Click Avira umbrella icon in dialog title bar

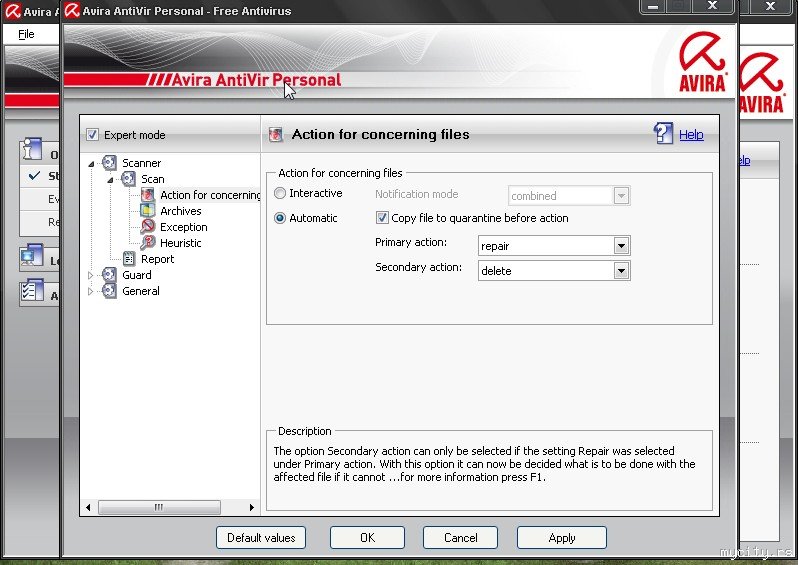coord(72,10)
